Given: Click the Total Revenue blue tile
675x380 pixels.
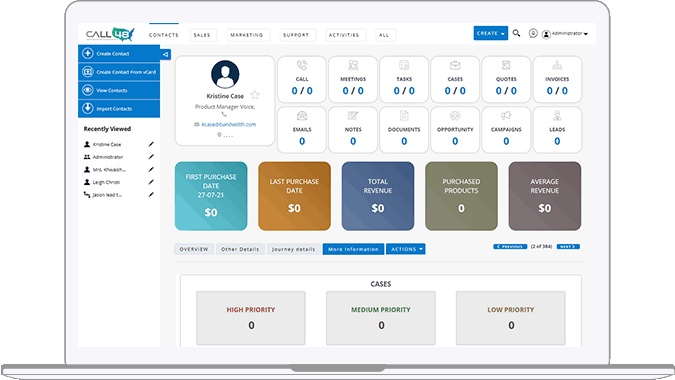Looking at the screenshot, I should coord(378,196).
